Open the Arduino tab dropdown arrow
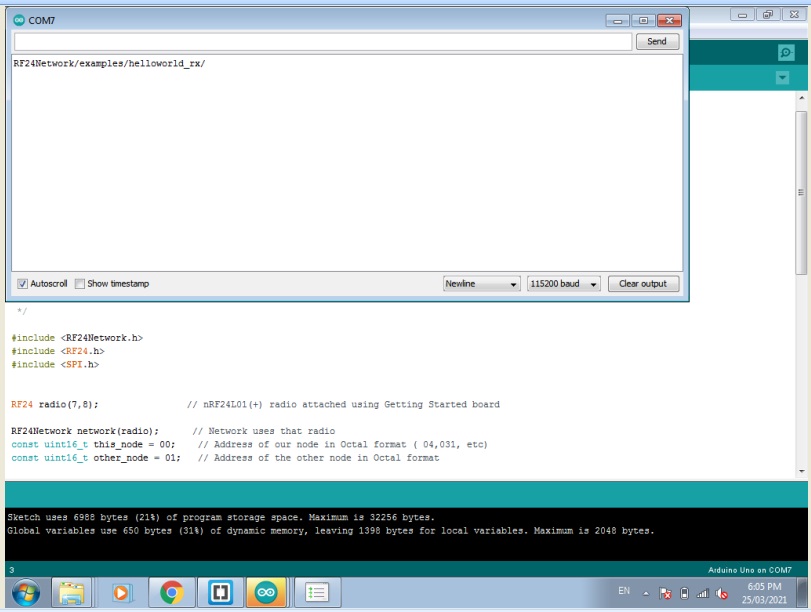Viewport: 811px width, 612px height. (x=783, y=78)
